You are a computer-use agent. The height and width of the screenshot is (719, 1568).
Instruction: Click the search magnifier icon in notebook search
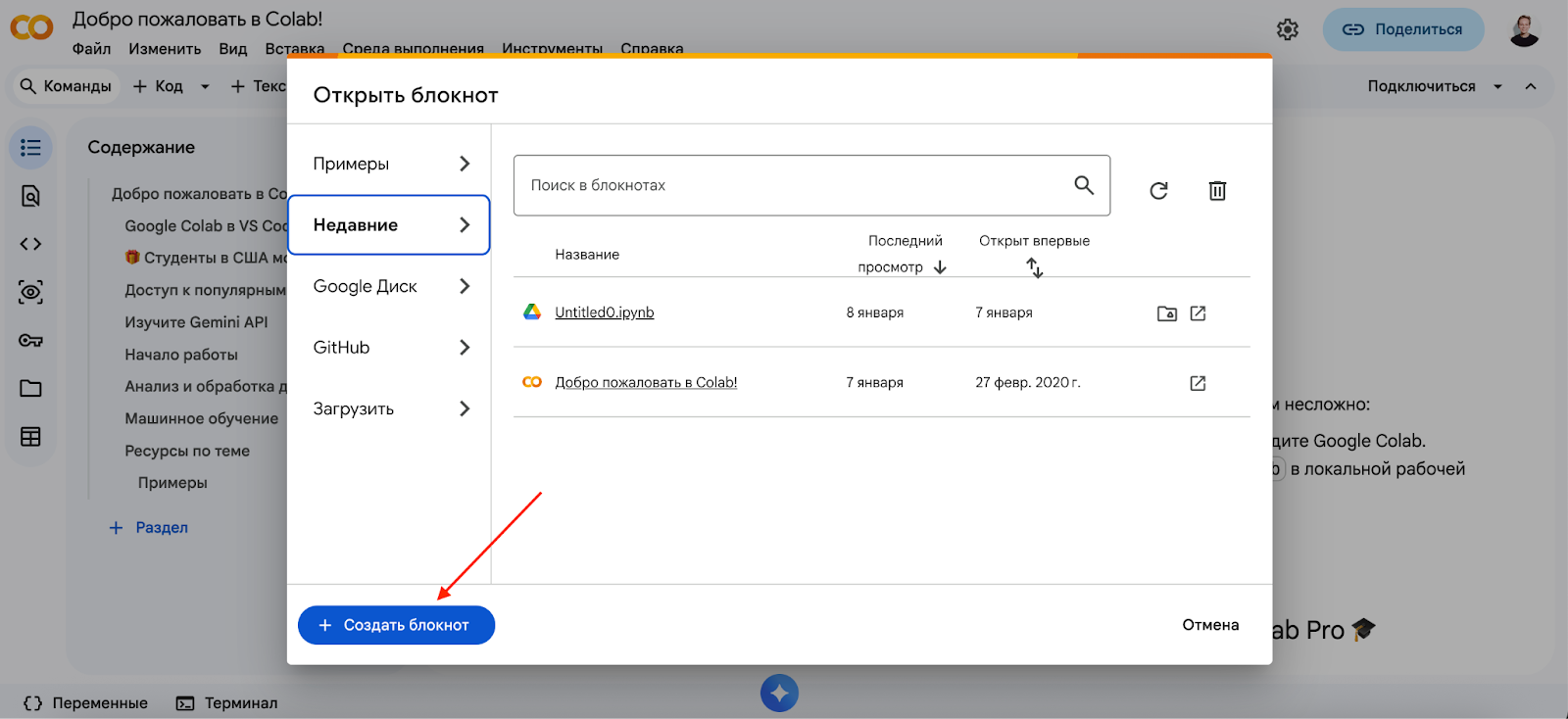[x=1083, y=185]
